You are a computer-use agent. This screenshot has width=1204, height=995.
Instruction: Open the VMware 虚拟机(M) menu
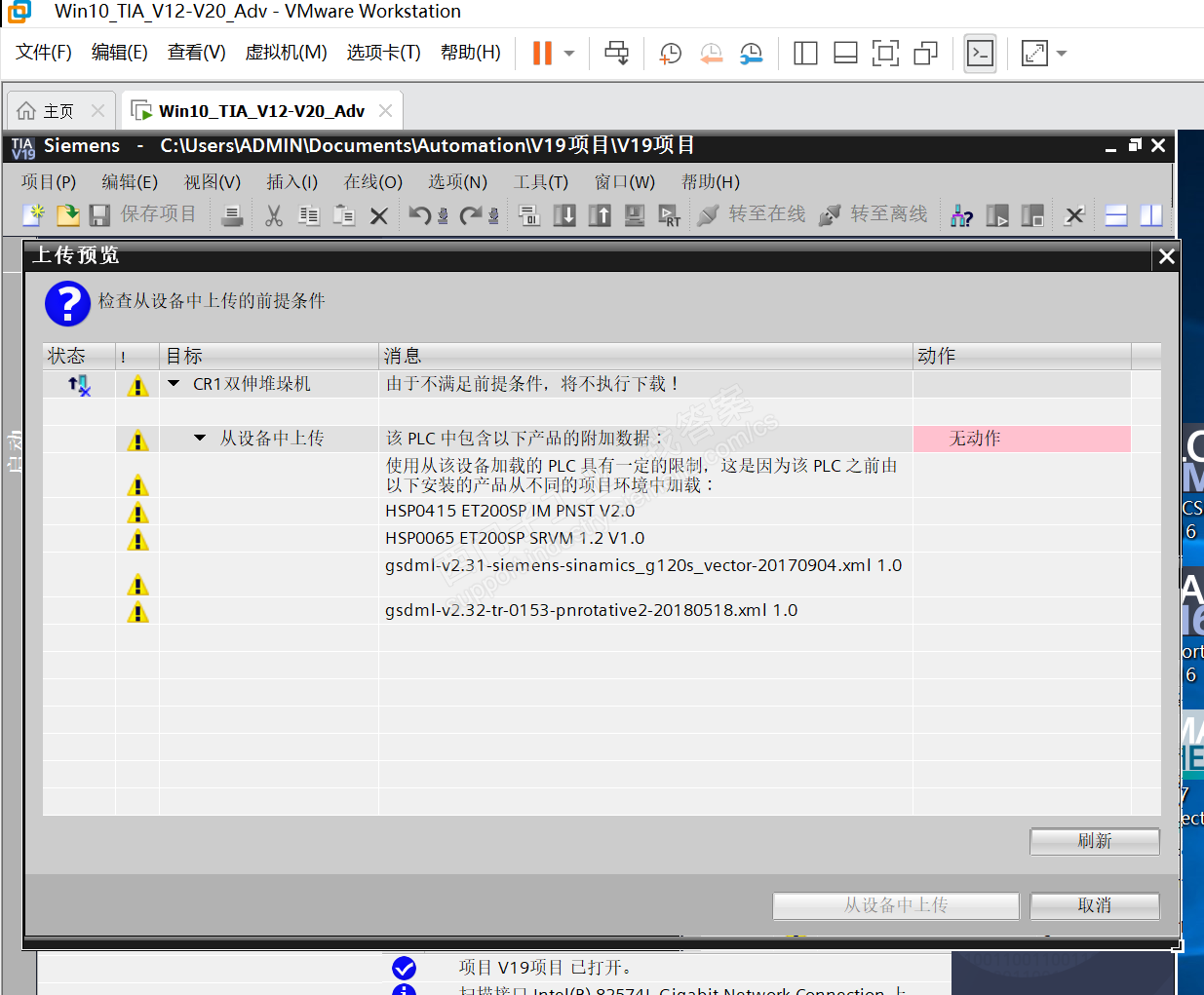pos(286,53)
